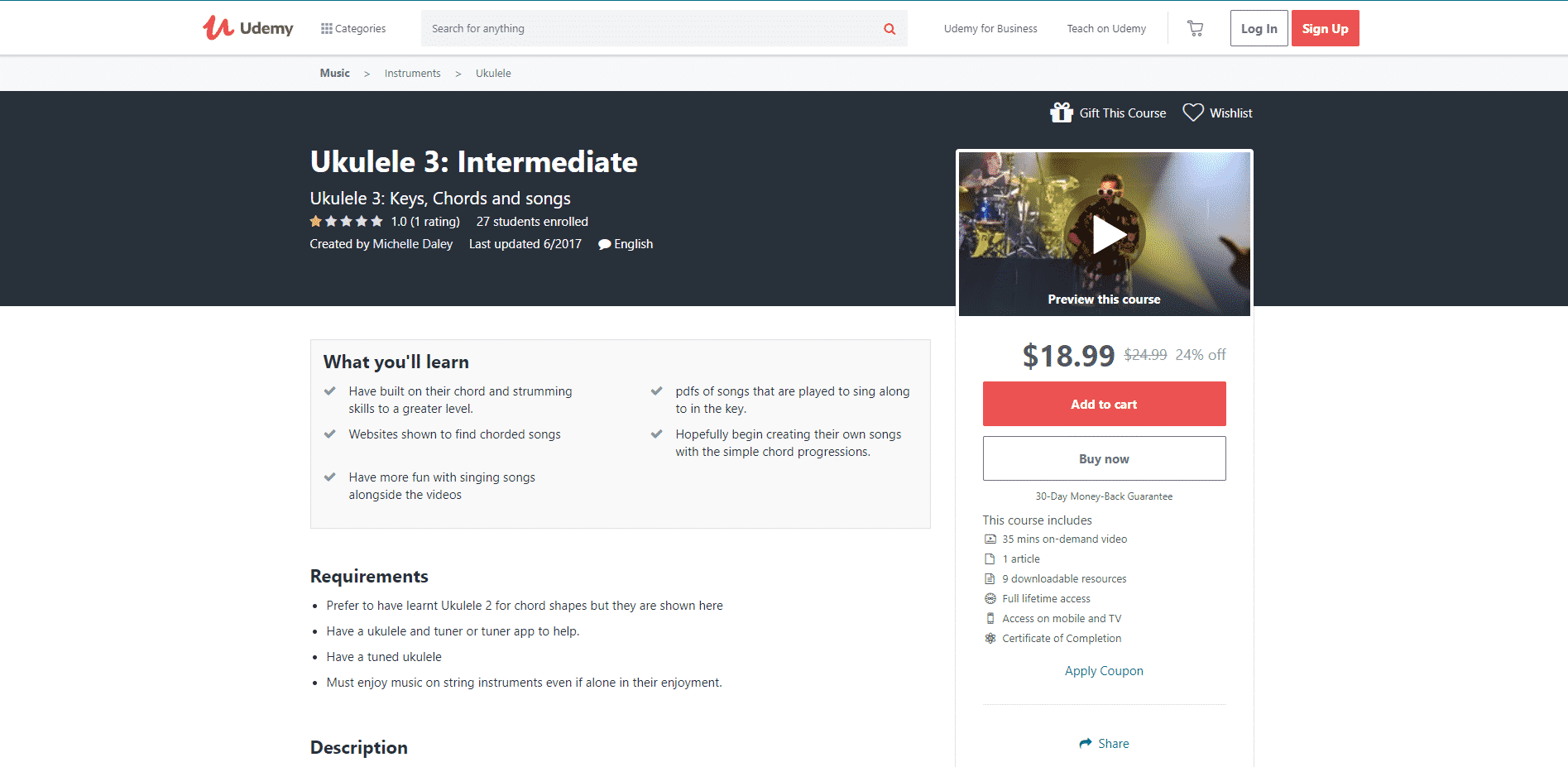This screenshot has height=767, width=1568.
Task: Click the star rating row
Action: (x=346, y=221)
